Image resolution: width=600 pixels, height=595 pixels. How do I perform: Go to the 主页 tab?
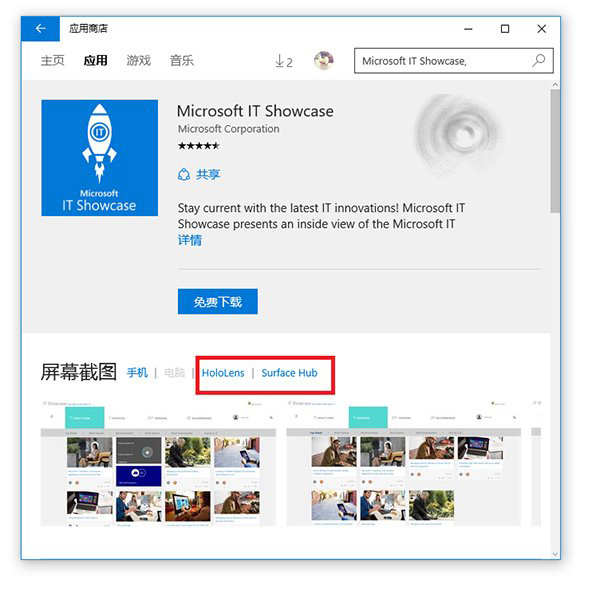[52, 60]
